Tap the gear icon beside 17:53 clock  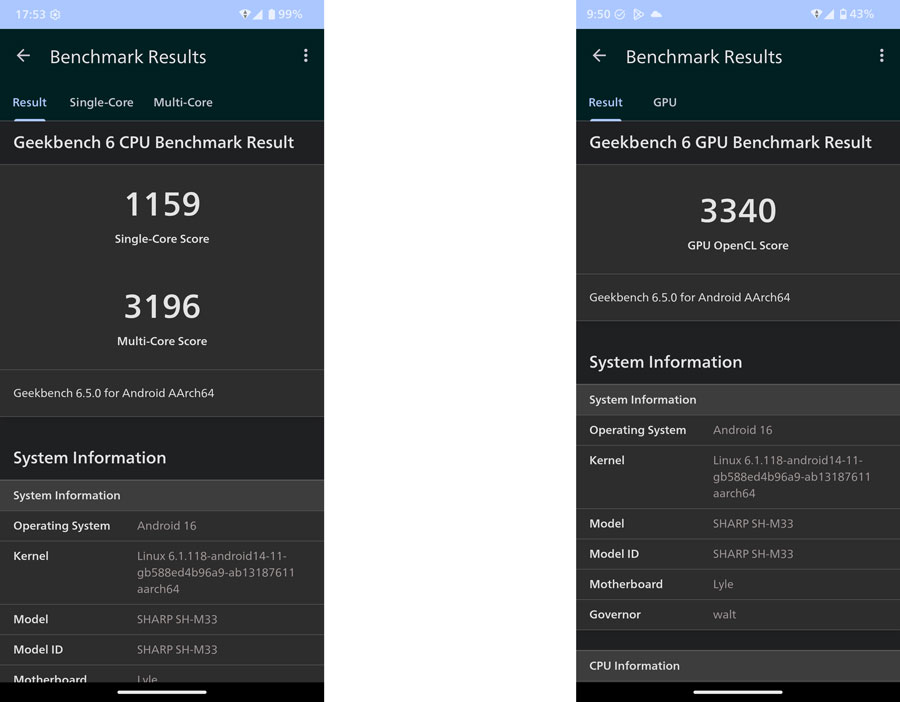click(x=56, y=14)
